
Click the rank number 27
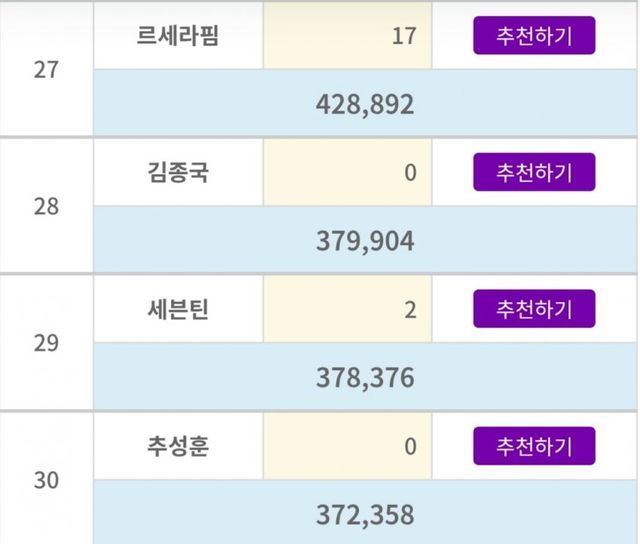[46, 71]
